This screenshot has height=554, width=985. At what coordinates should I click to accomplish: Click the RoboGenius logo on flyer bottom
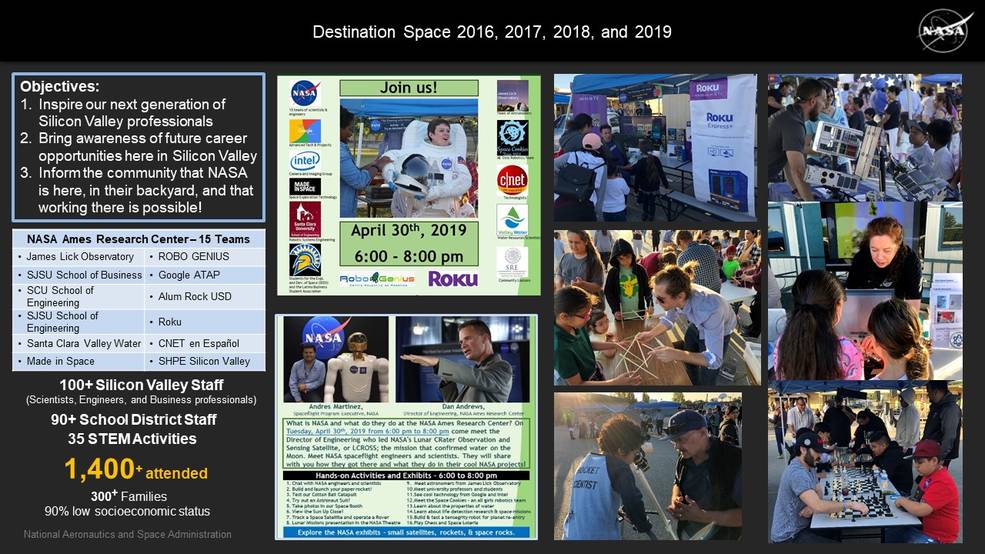[377, 278]
